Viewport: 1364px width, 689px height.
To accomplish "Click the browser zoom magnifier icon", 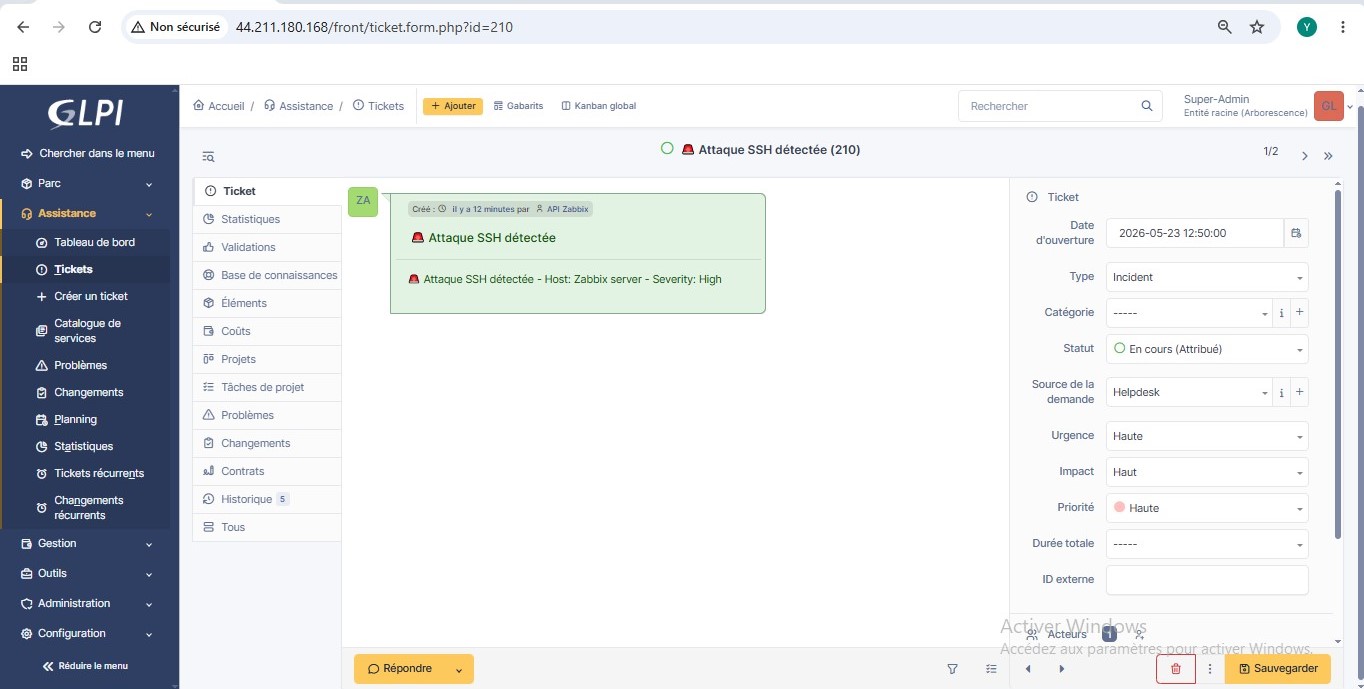I will [1224, 27].
